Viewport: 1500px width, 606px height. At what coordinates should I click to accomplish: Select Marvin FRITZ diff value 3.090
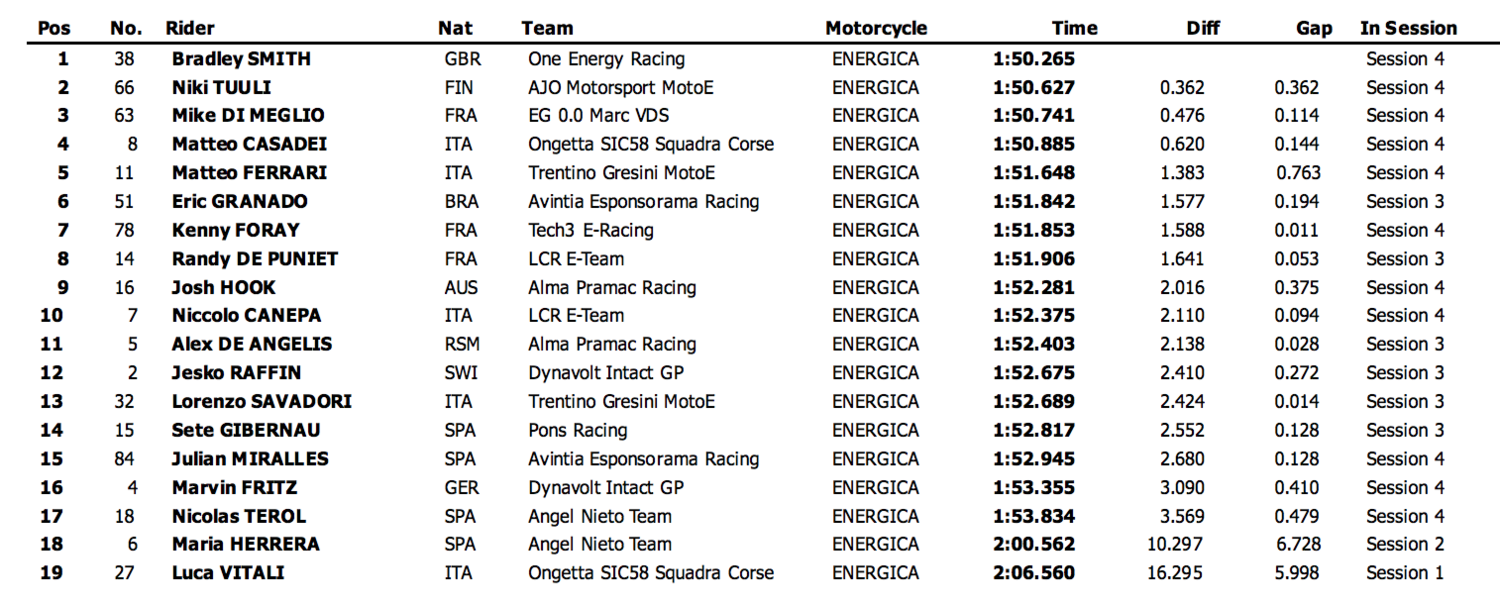[x=1182, y=487]
